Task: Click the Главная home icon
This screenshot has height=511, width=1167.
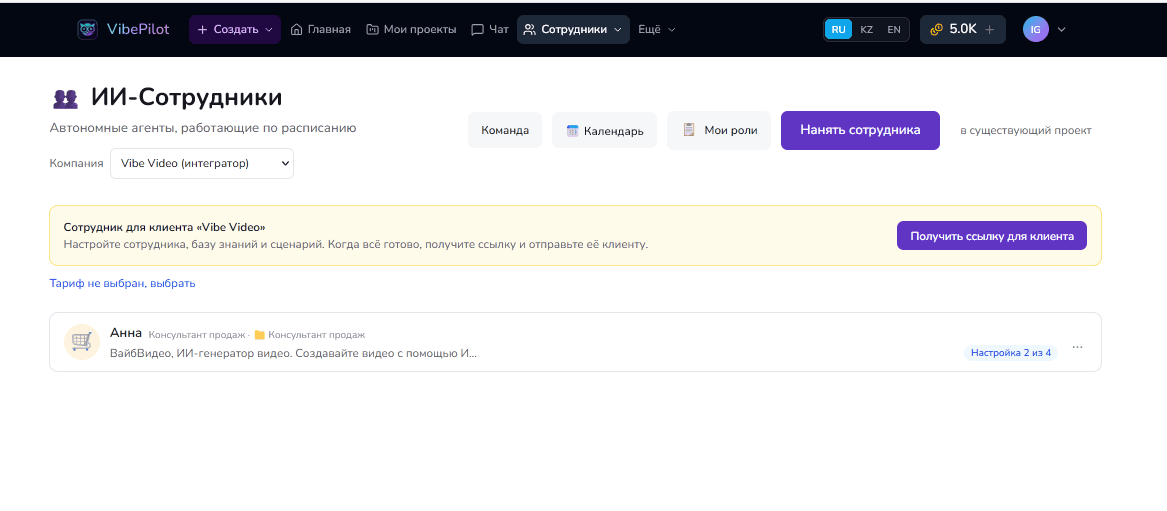Action: tap(296, 30)
